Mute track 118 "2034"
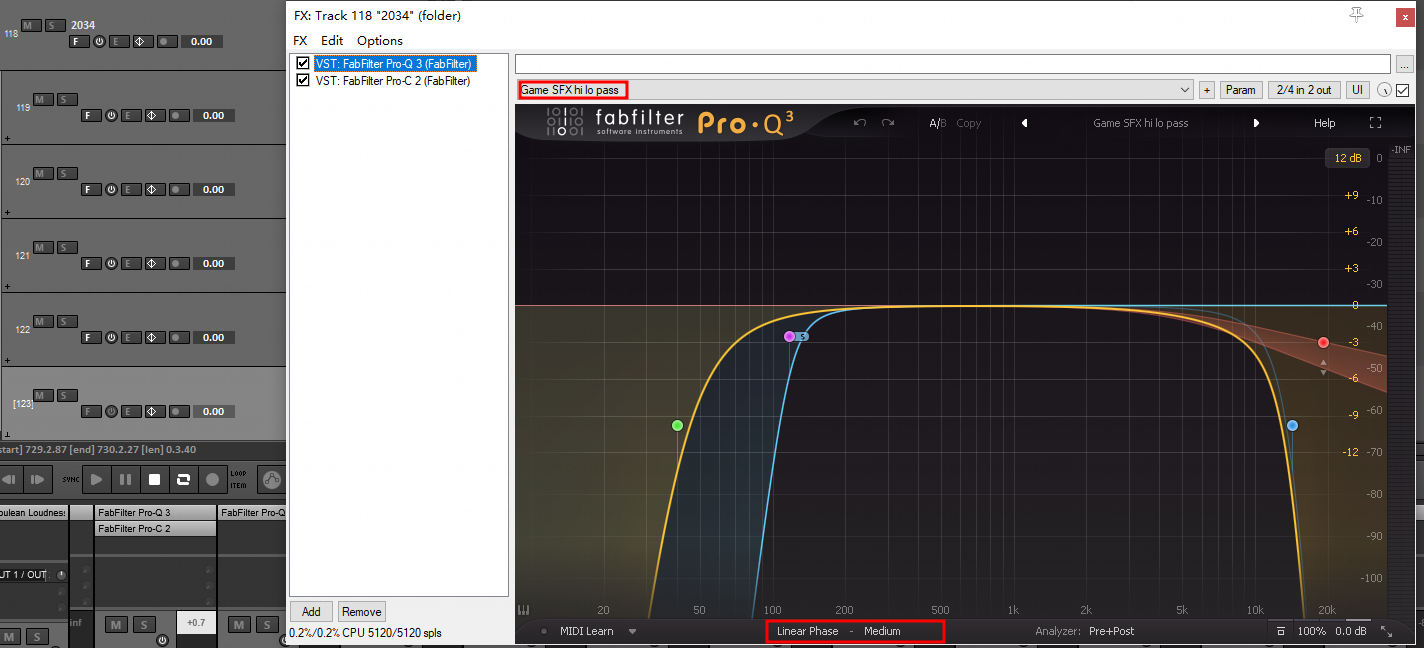The width and height of the screenshot is (1424, 648). click(31, 25)
